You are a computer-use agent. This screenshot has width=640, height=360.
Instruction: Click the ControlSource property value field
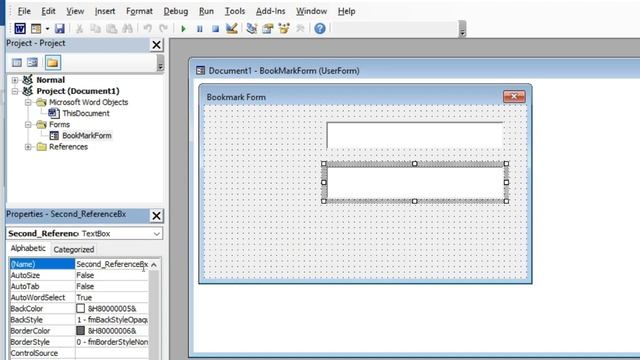point(112,353)
